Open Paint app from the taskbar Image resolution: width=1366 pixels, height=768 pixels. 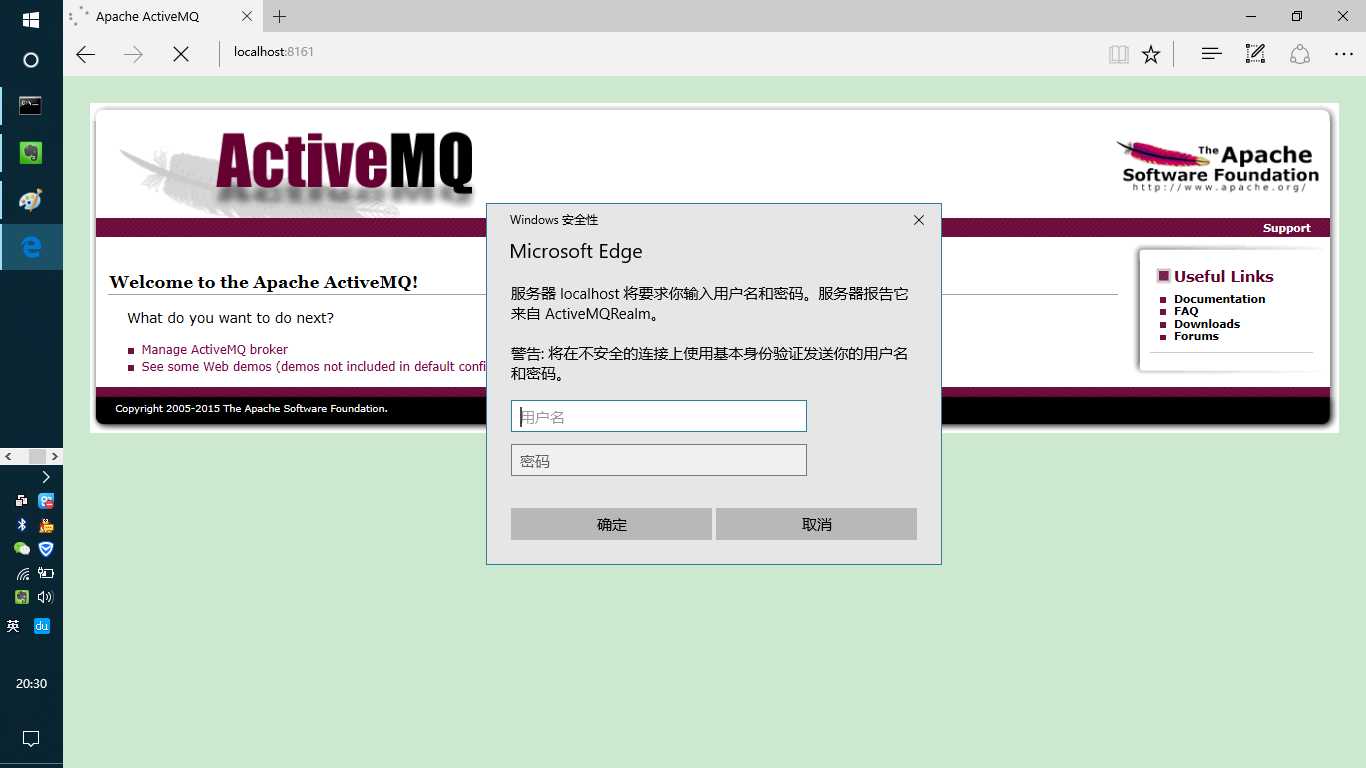tap(31, 200)
